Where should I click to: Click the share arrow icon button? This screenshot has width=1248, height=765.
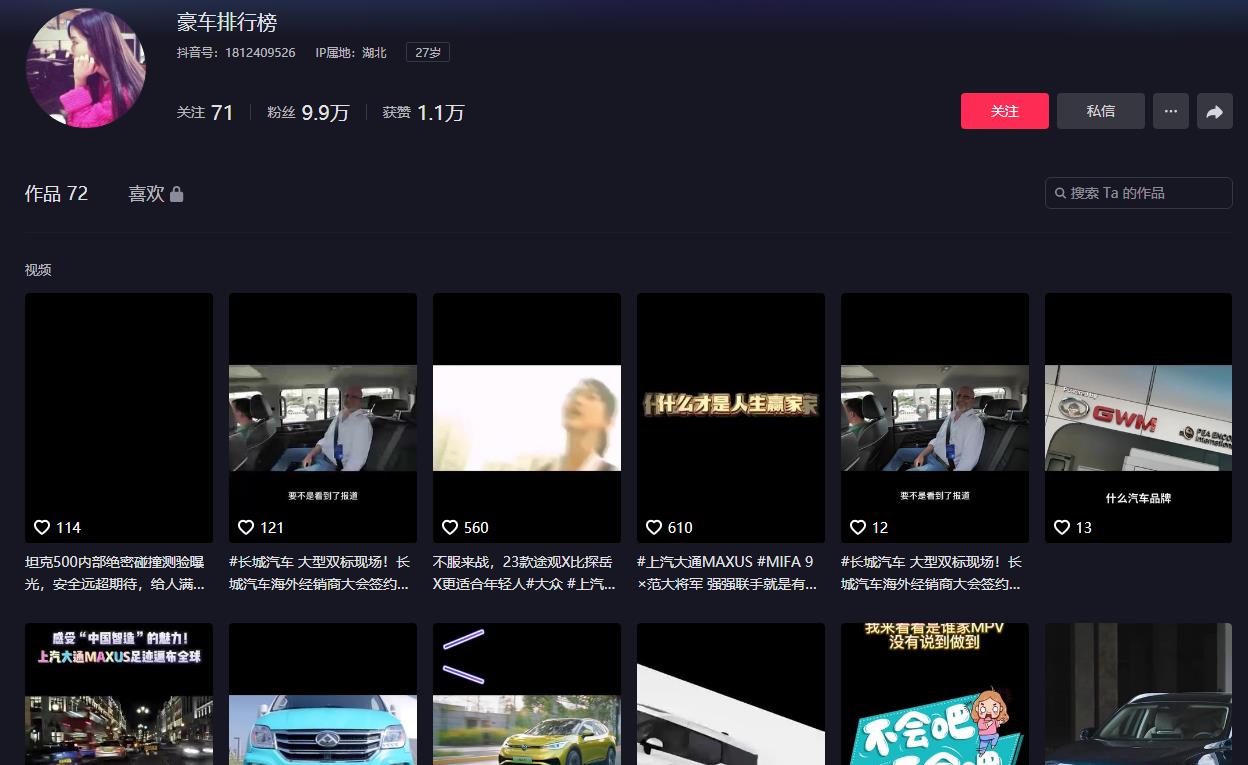click(x=1215, y=111)
